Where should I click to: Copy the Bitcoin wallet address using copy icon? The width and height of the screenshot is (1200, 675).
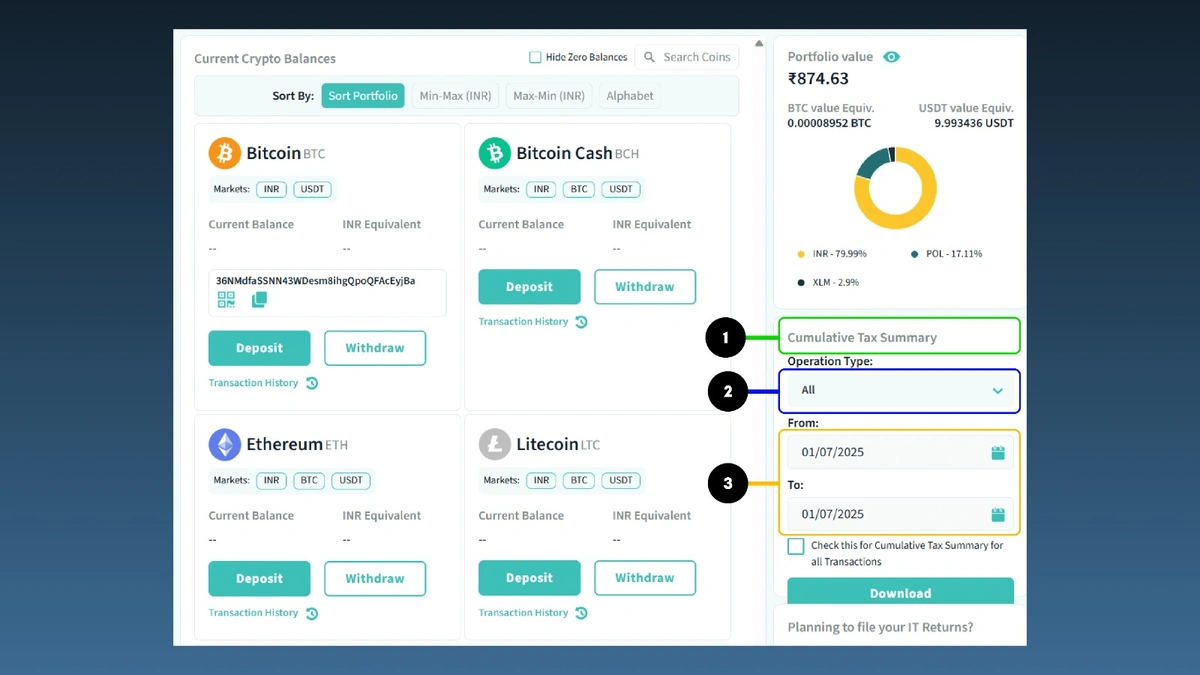pyautogui.click(x=259, y=299)
